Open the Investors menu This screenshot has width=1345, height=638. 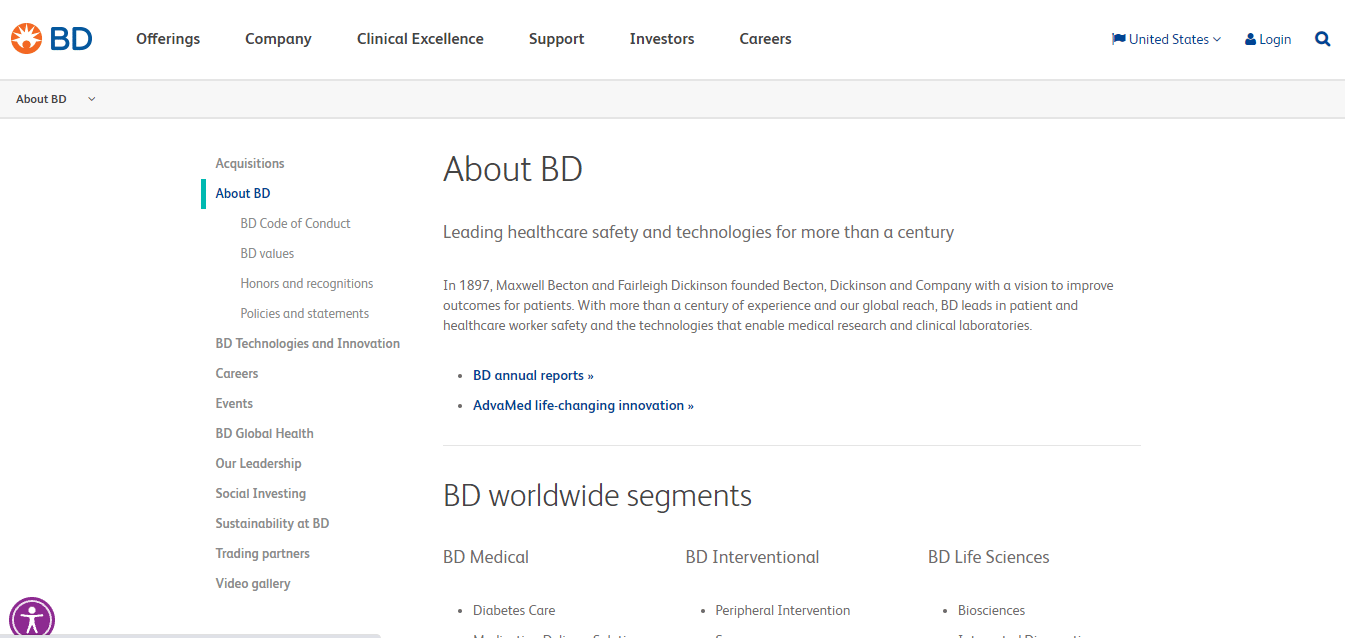pyautogui.click(x=662, y=39)
